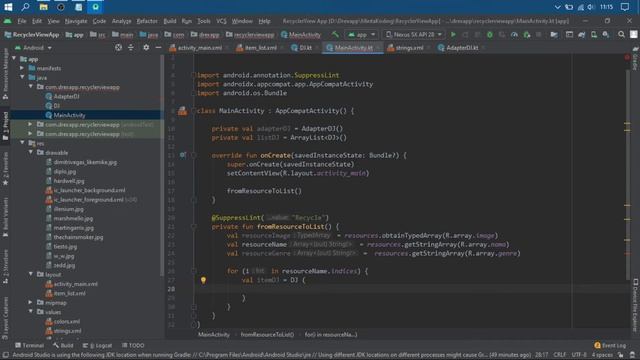Click the override gutter icon next to onCreate

pyautogui.click(x=182, y=155)
